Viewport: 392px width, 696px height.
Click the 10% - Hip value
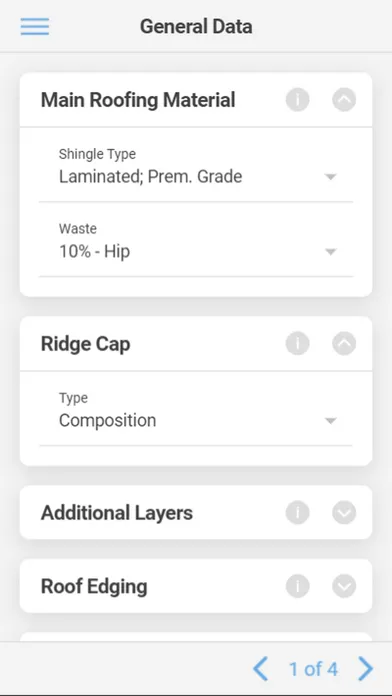pyautogui.click(x=95, y=252)
